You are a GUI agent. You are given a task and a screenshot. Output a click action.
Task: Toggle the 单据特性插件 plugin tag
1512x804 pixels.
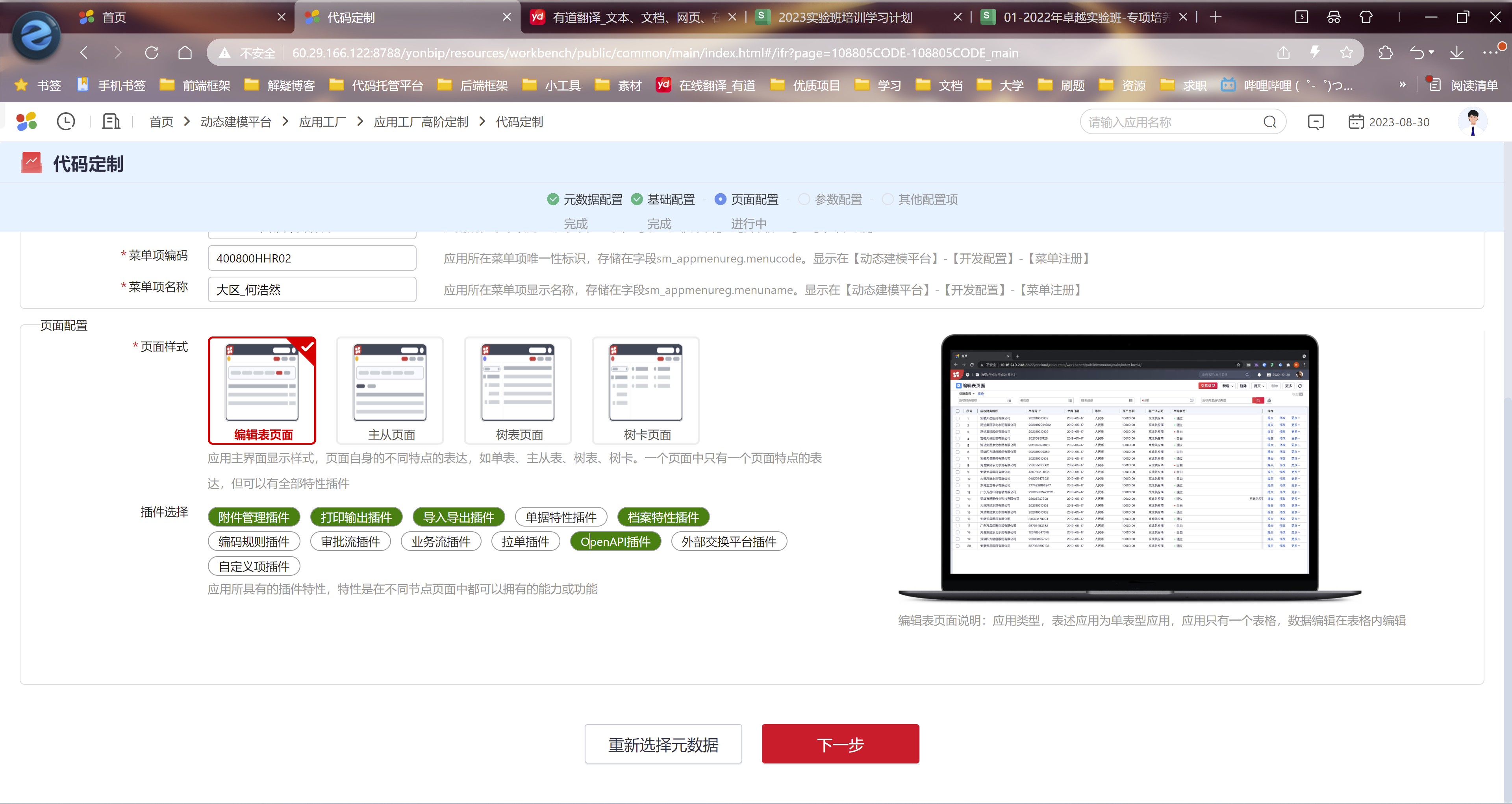point(561,517)
